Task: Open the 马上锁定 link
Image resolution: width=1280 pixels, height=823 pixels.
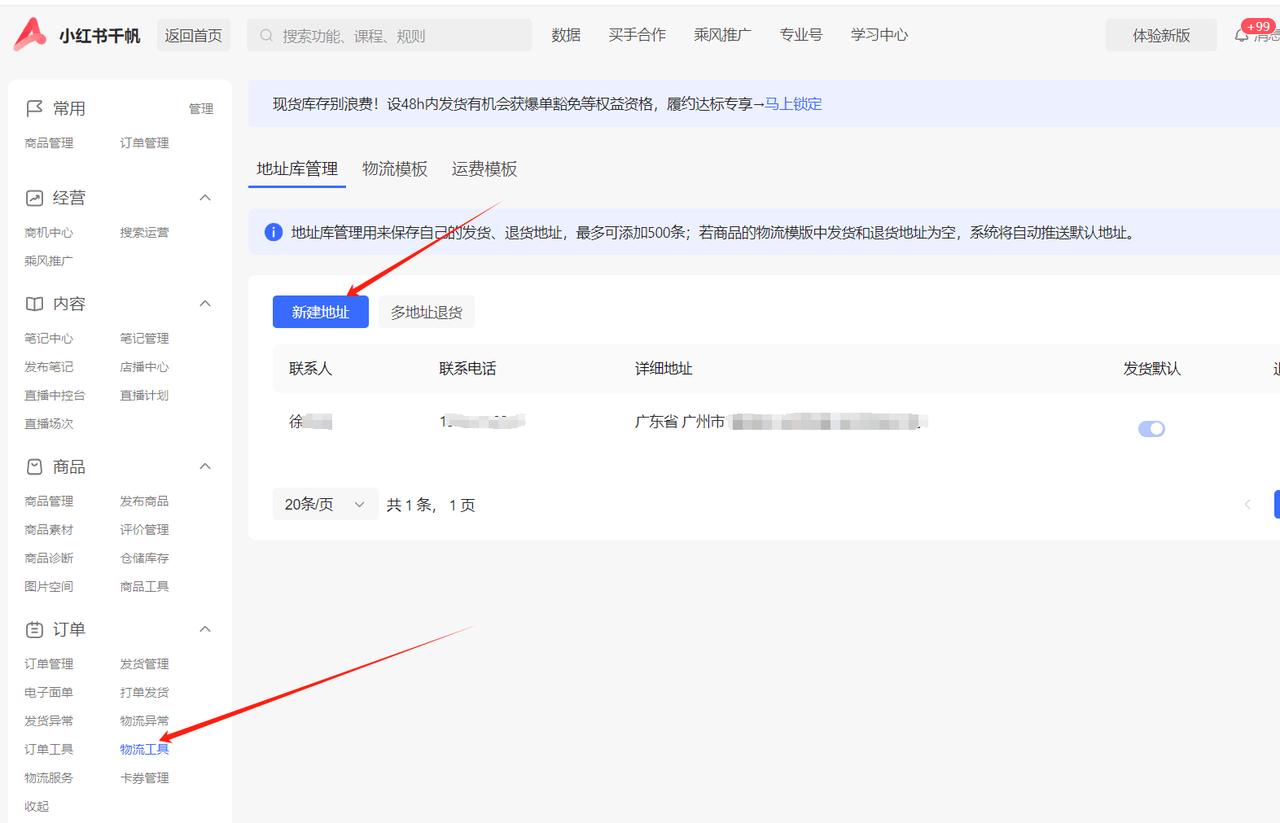Action: point(795,104)
